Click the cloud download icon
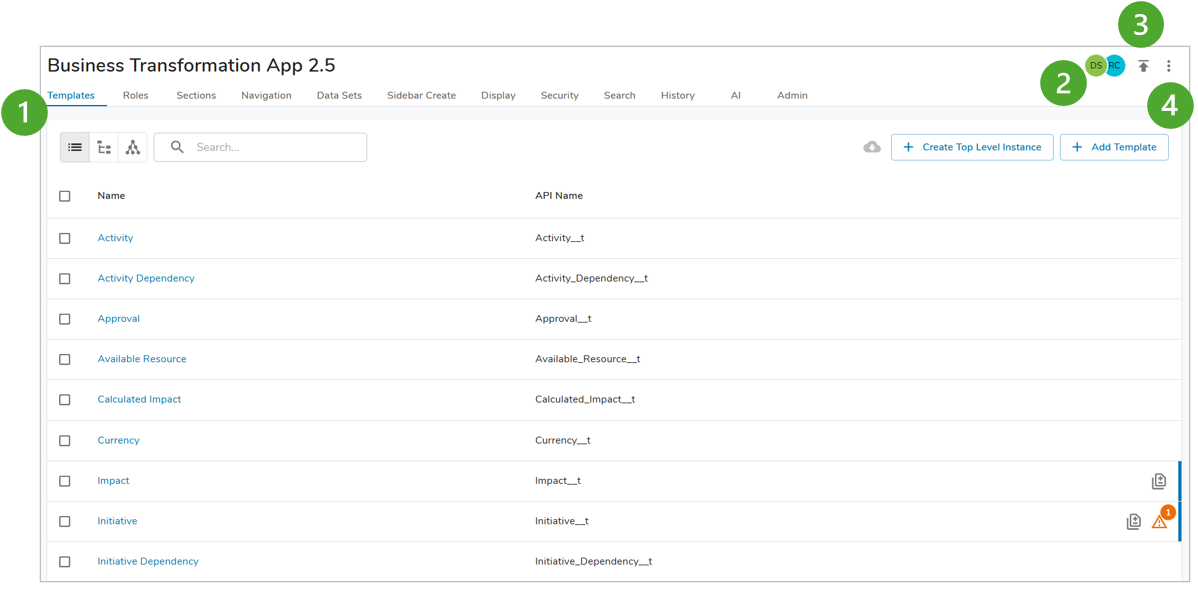Image resolution: width=1198 pixels, height=607 pixels. [x=872, y=148]
